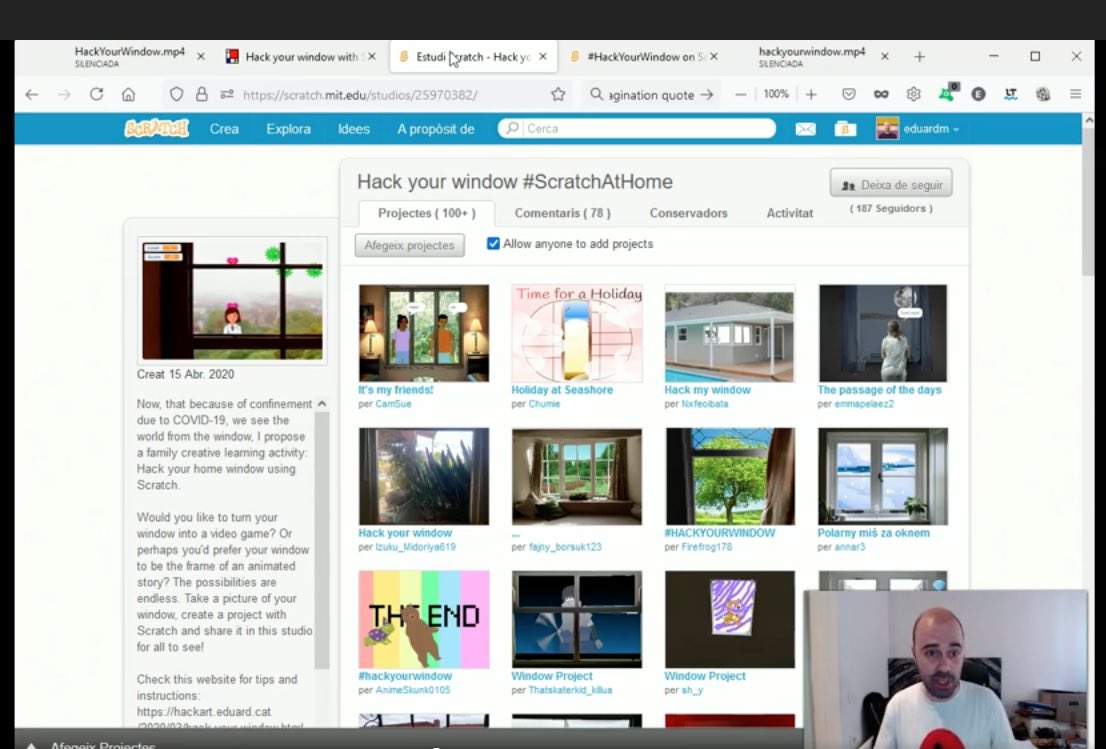Open the browser hamburger menu
1106x749 pixels.
[x=1076, y=95]
